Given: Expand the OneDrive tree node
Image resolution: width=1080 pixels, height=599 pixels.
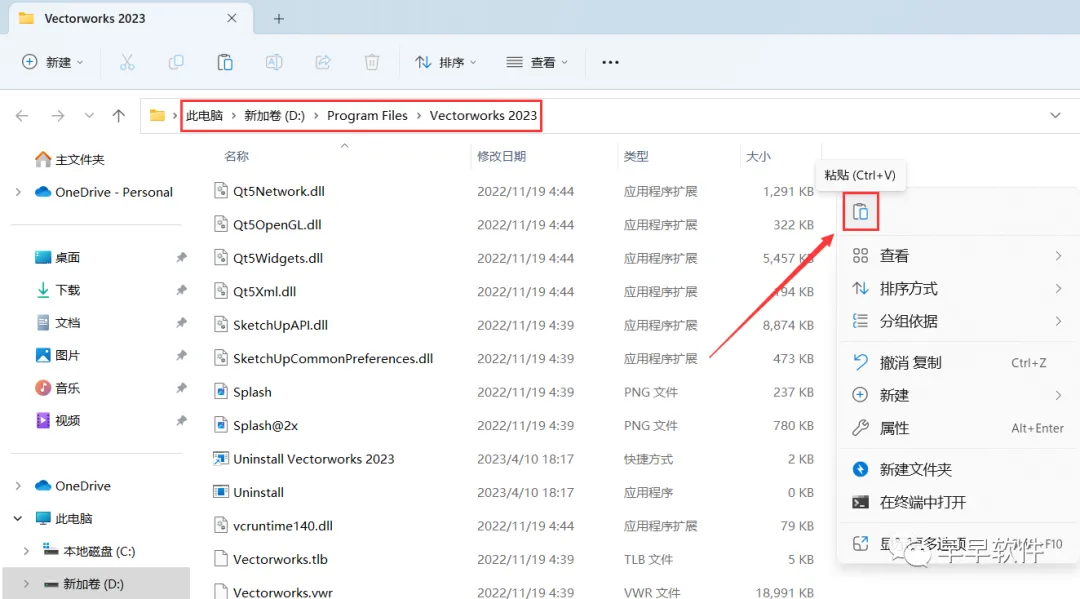Looking at the screenshot, I should pyautogui.click(x=18, y=486).
